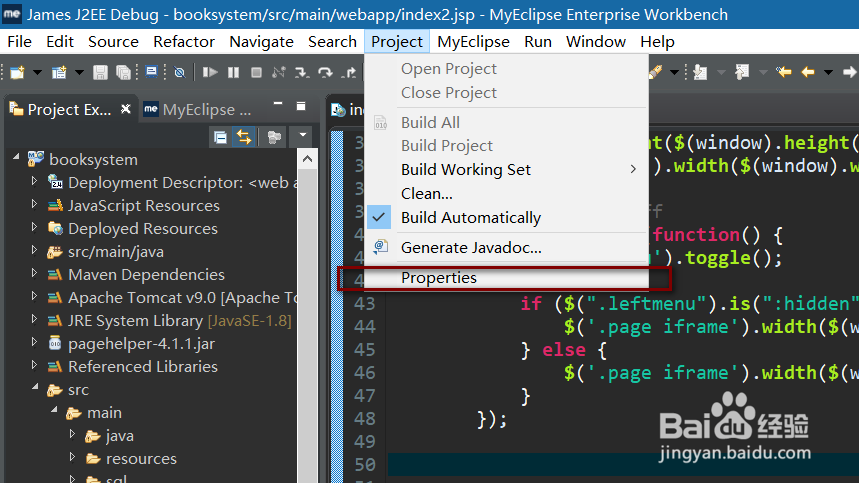Open the MyEclipse menu
The image size is (859, 483).
(473, 42)
